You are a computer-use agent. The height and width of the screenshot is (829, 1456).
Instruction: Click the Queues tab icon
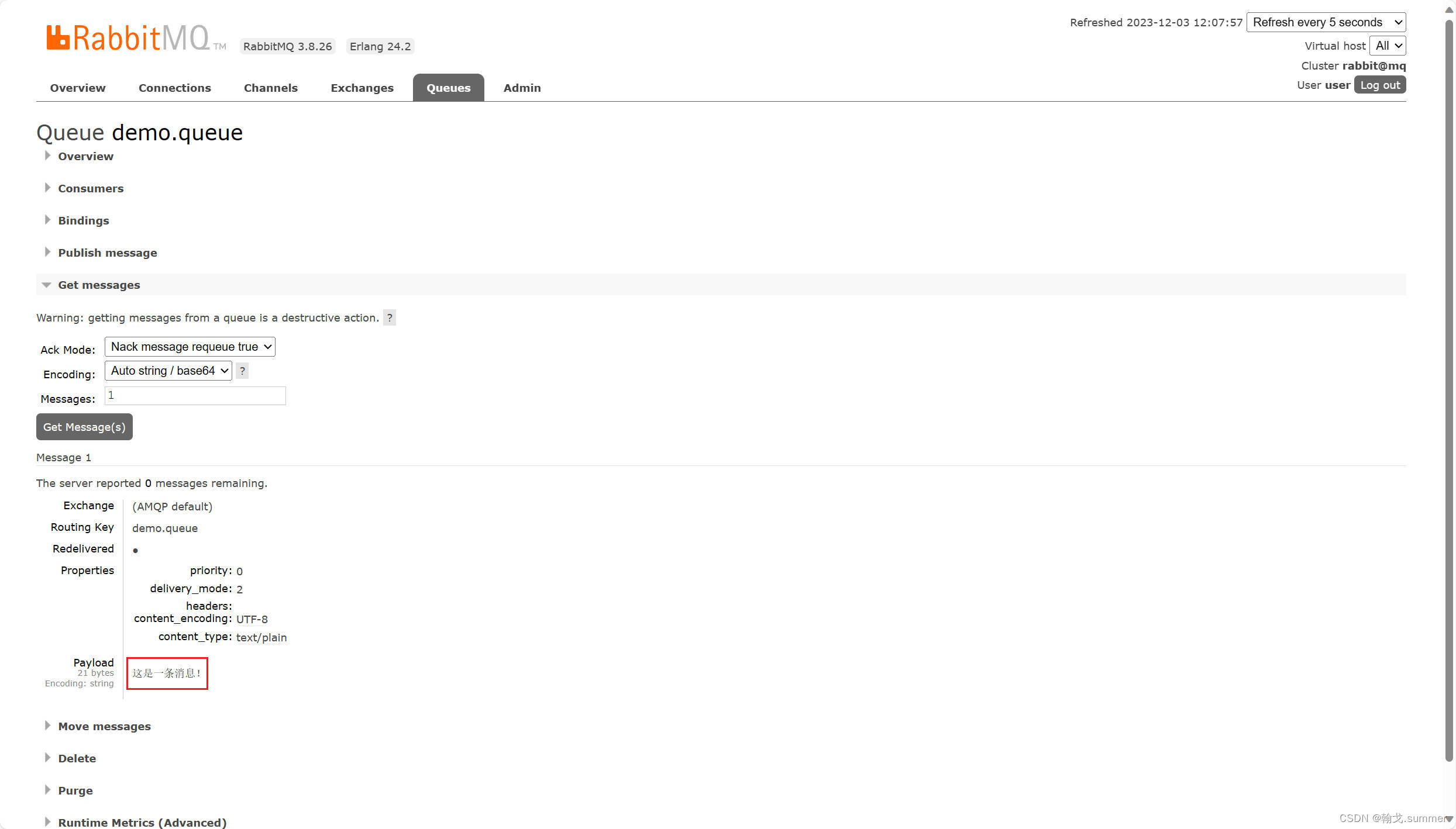(x=448, y=87)
